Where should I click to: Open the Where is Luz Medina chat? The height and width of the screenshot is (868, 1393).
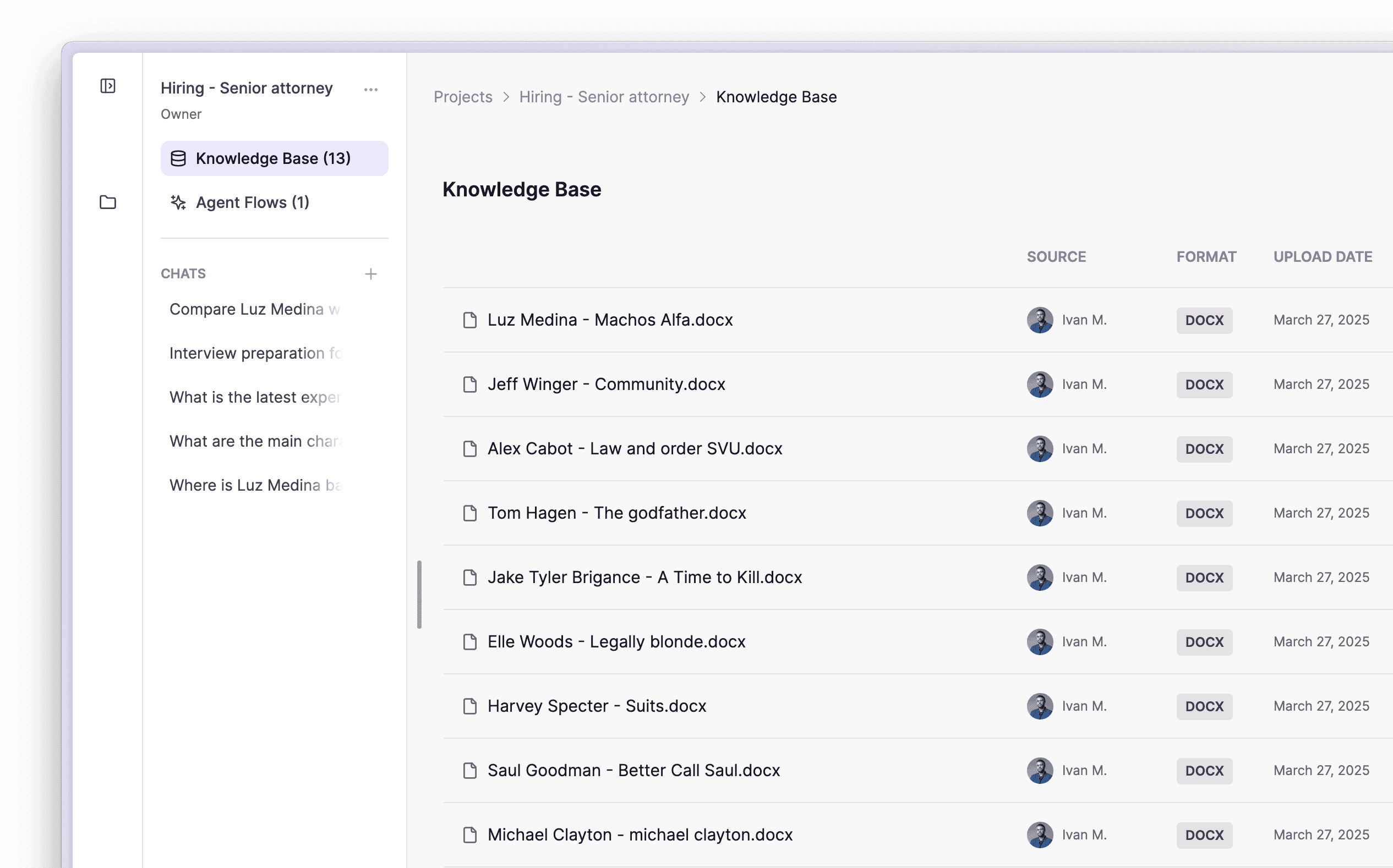pyautogui.click(x=254, y=485)
